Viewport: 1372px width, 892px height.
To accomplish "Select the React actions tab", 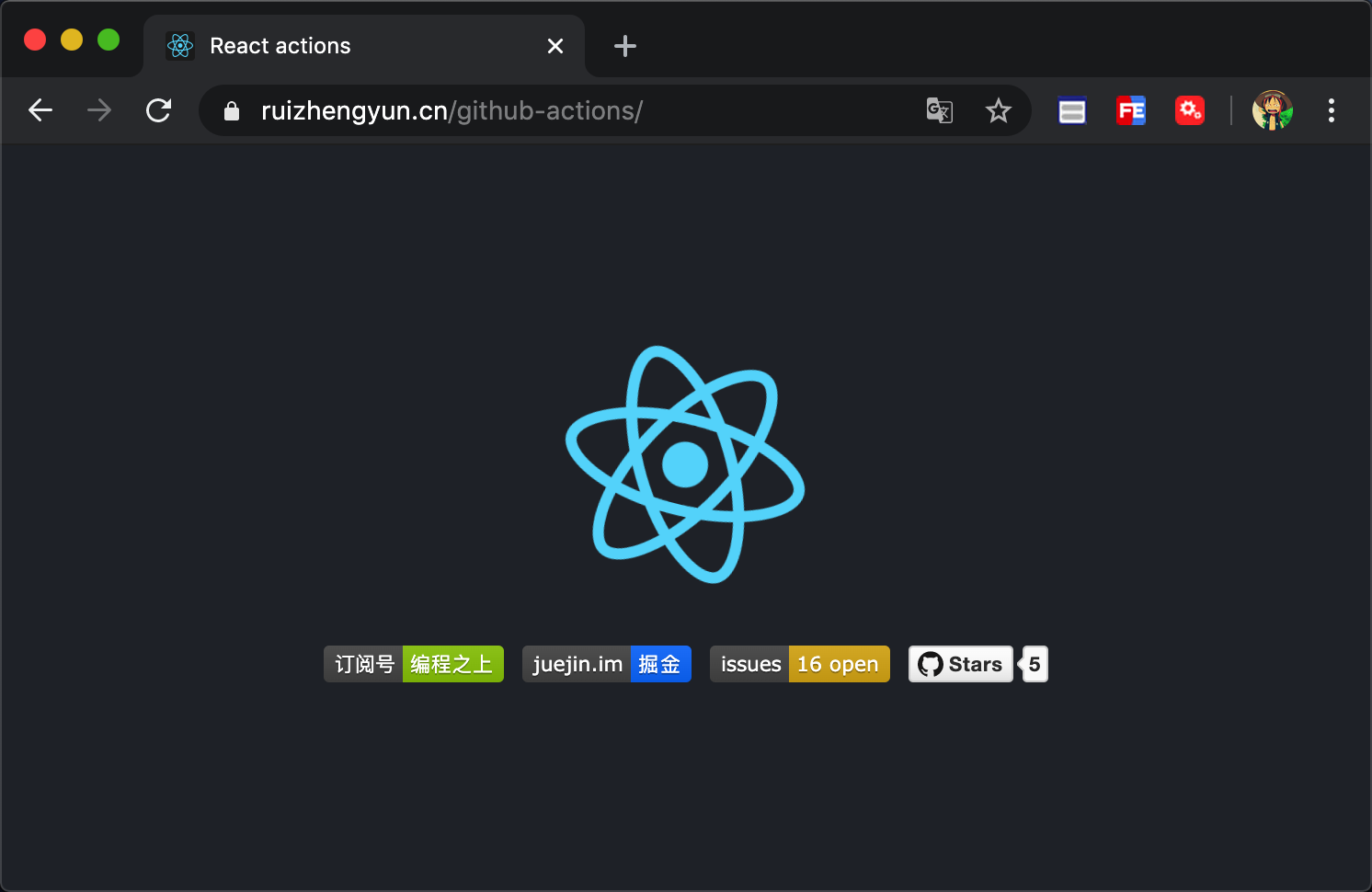I will coord(364,46).
